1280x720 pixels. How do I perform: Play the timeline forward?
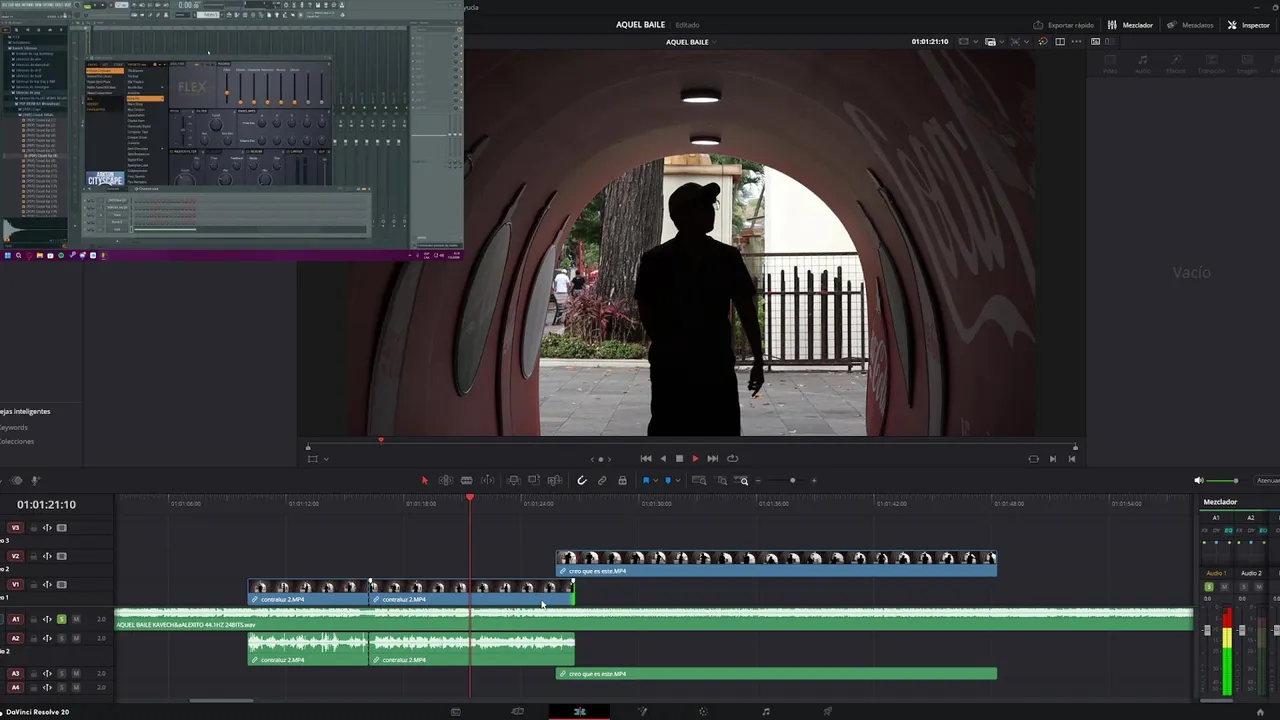(695, 458)
